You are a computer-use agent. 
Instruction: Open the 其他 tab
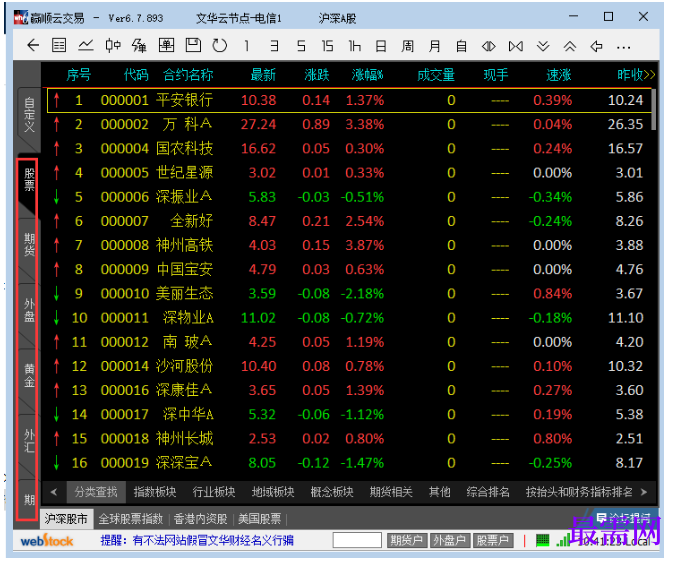439,492
